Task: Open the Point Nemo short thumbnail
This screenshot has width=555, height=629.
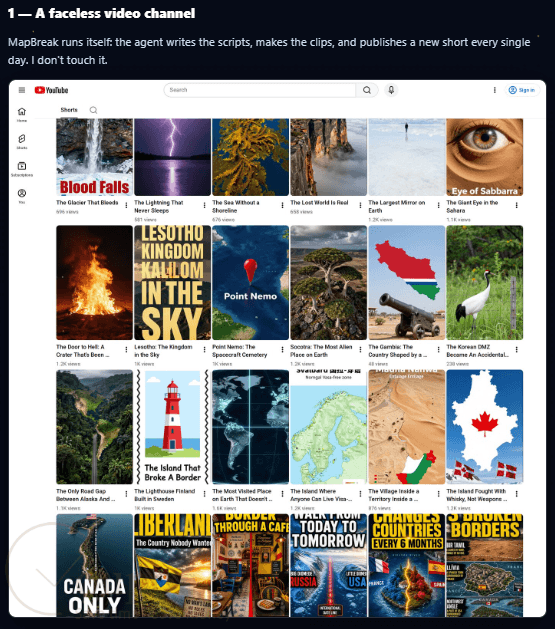Action: pyautogui.click(x=250, y=282)
